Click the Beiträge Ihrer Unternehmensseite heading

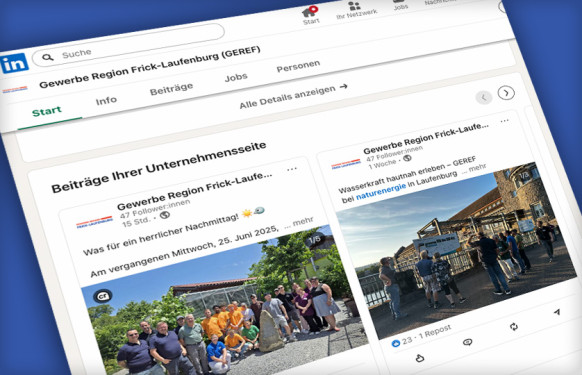[159, 167]
